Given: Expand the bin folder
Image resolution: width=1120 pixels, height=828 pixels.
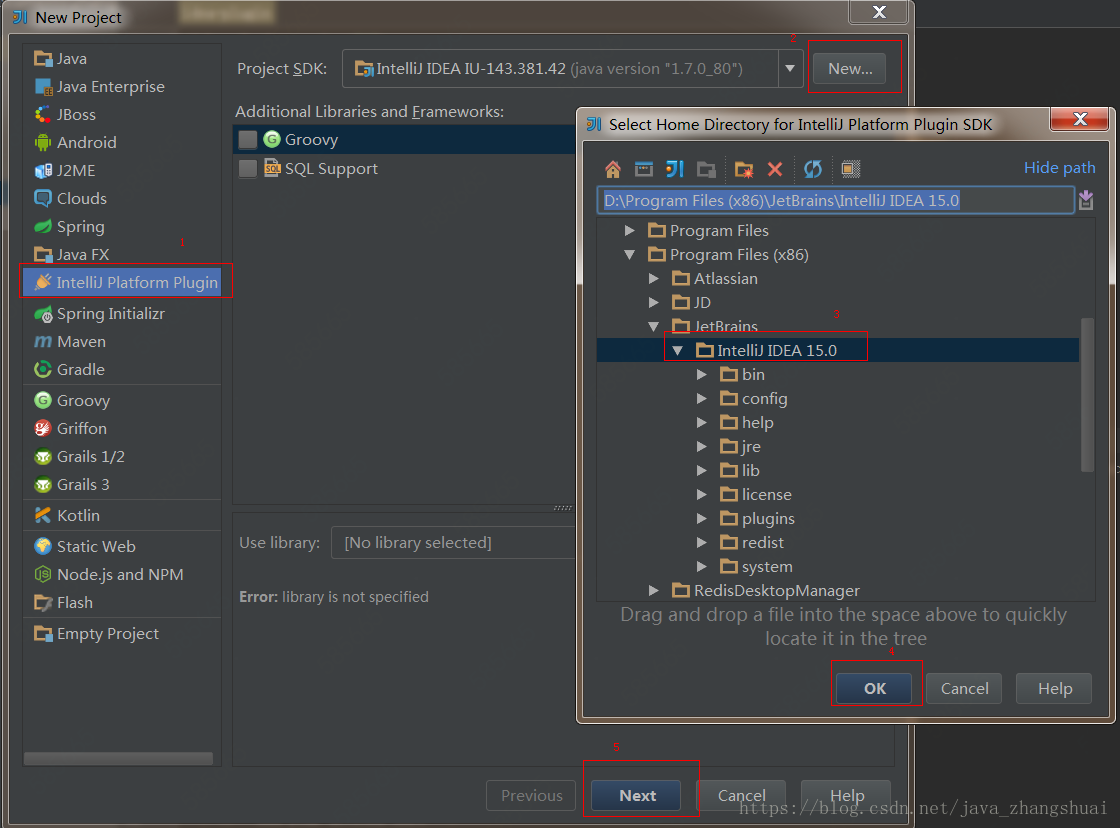Looking at the screenshot, I should coord(702,374).
